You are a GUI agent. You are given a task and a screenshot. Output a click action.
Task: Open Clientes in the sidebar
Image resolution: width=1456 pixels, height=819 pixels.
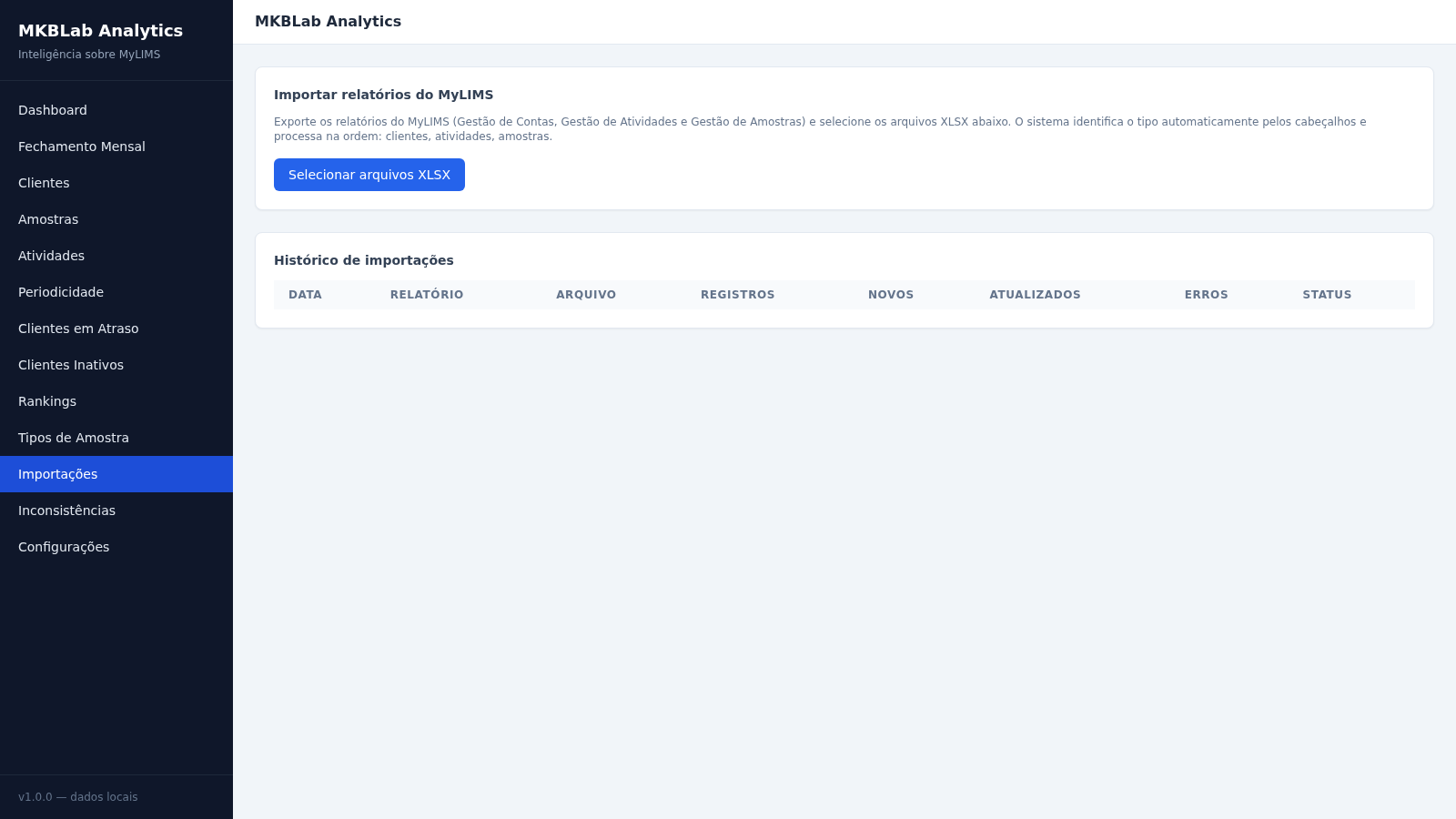[116, 183]
